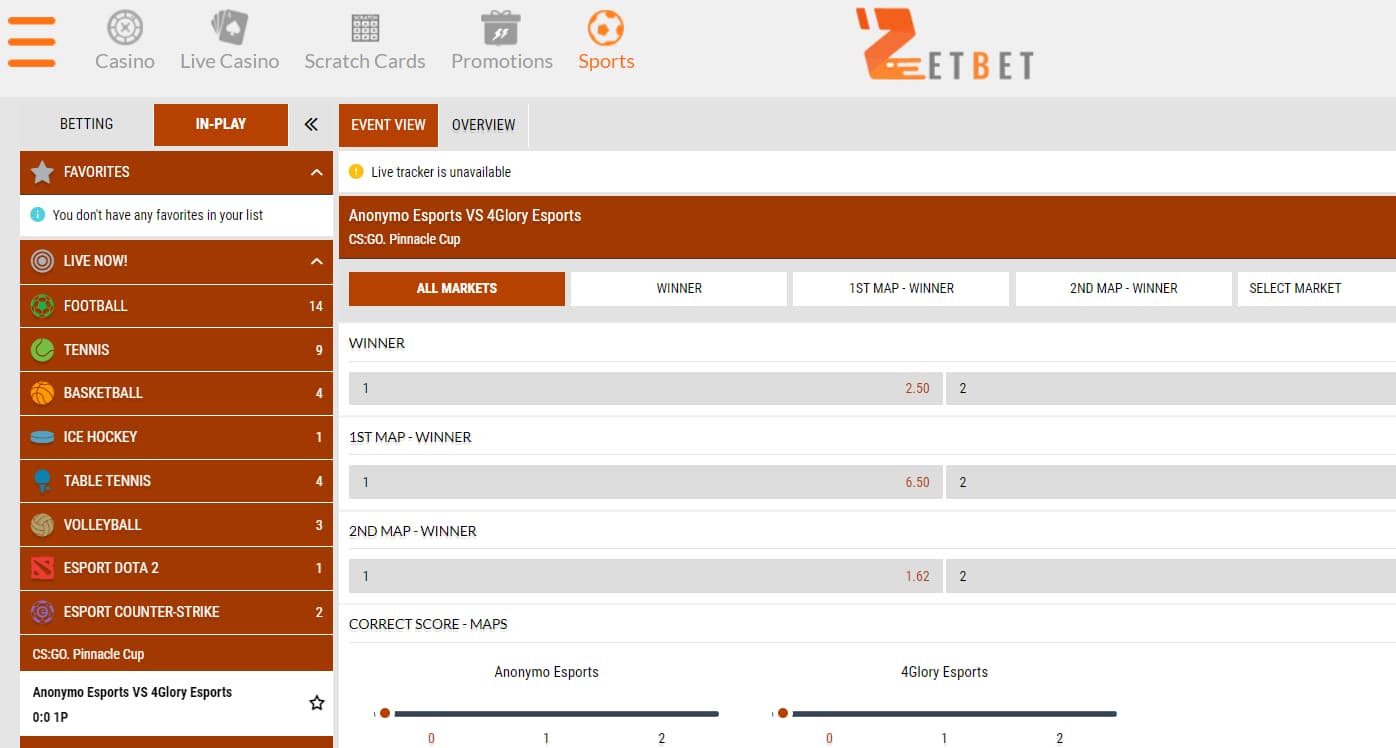Add Anonymo vs 4Glory match to favorites
The image size is (1396, 748).
[x=317, y=703]
